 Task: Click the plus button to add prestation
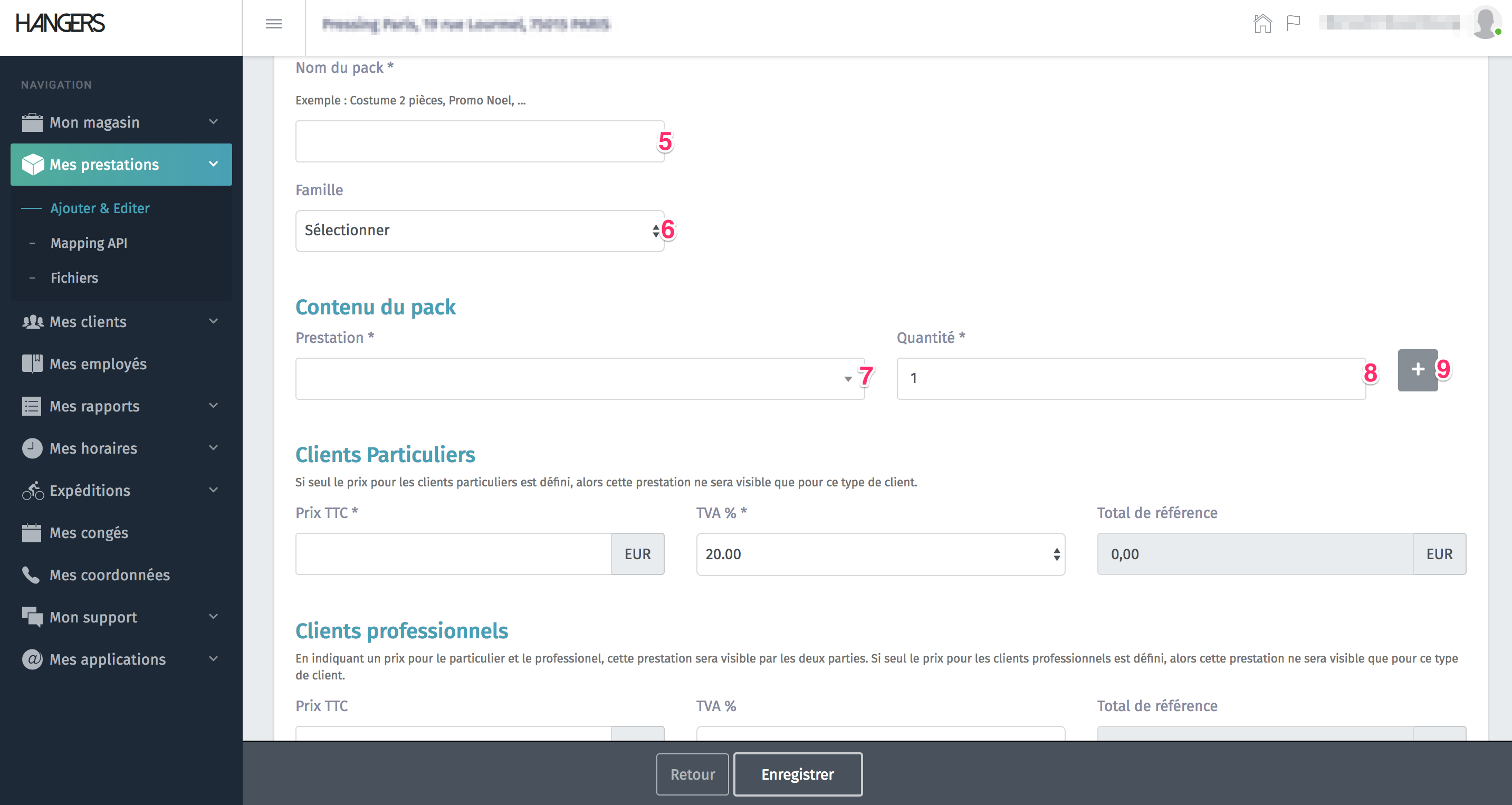(x=1417, y=370)
